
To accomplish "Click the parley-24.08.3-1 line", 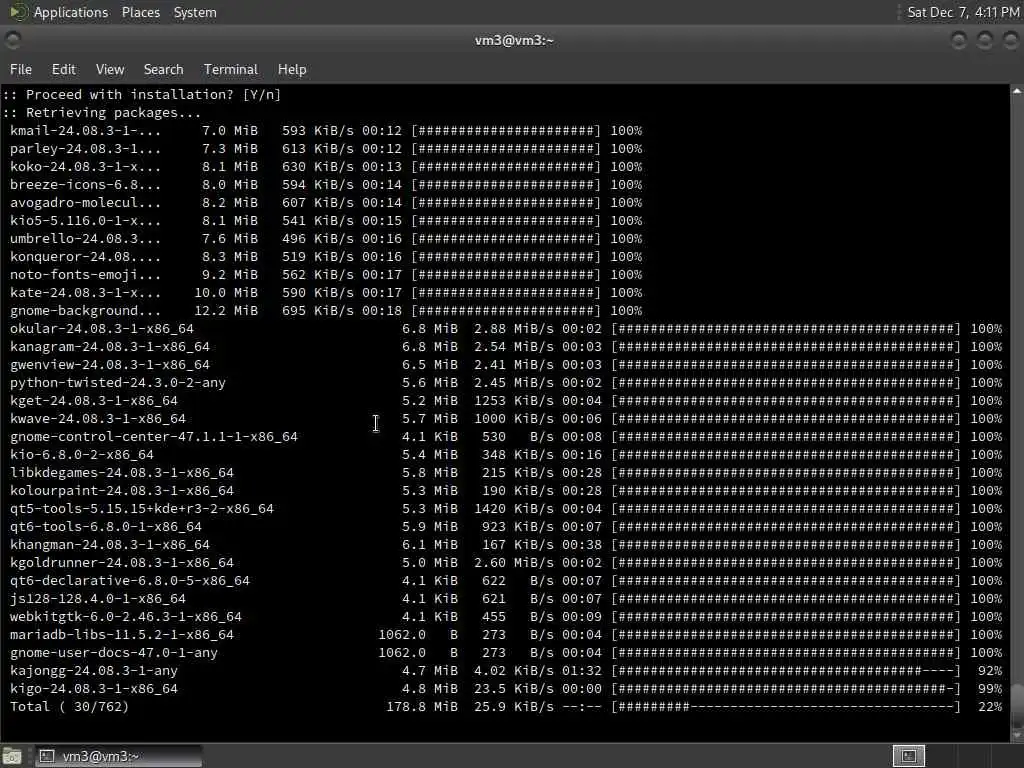I will [x=326, y=148].
